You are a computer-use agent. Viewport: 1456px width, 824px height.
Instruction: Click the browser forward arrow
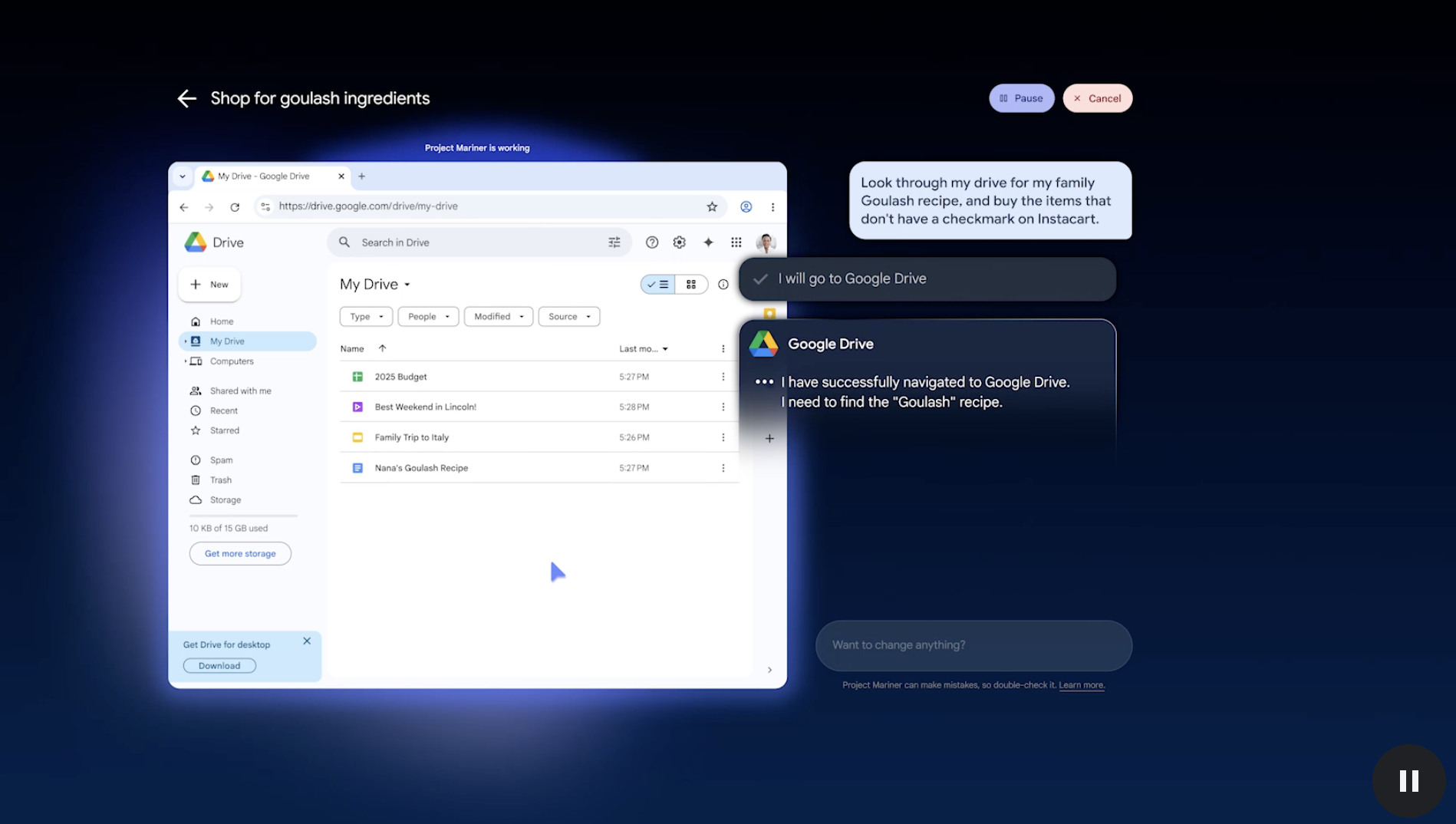pos(209,207)
